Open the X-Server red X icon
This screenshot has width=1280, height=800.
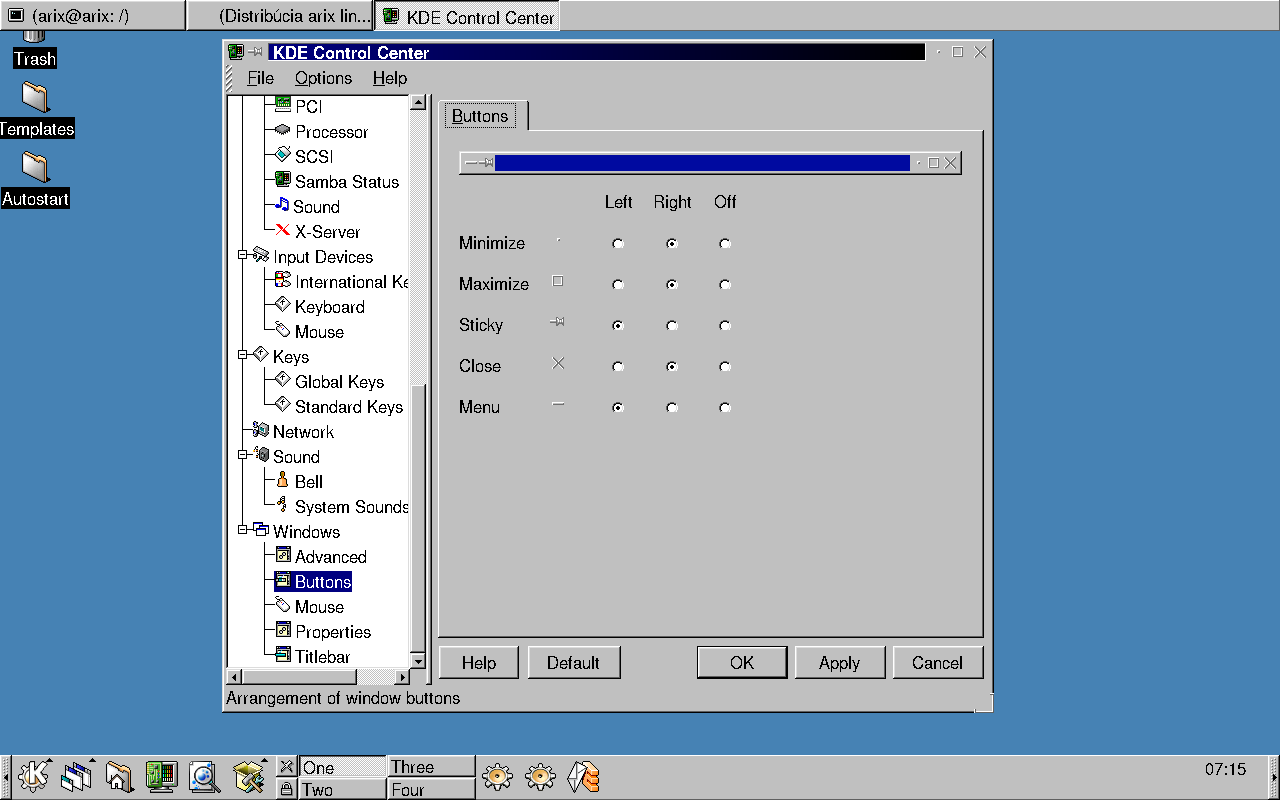click(x=283, y=230)
